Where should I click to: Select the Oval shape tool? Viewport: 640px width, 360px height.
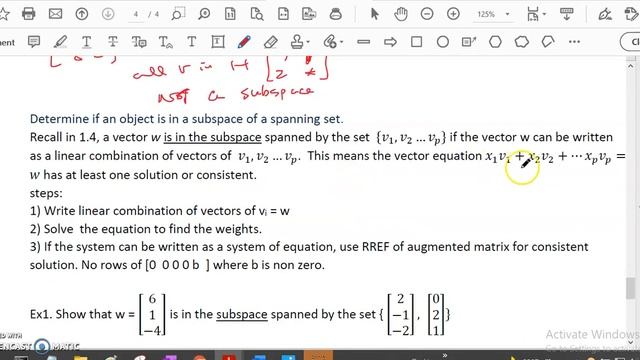(x=443, y=42)
